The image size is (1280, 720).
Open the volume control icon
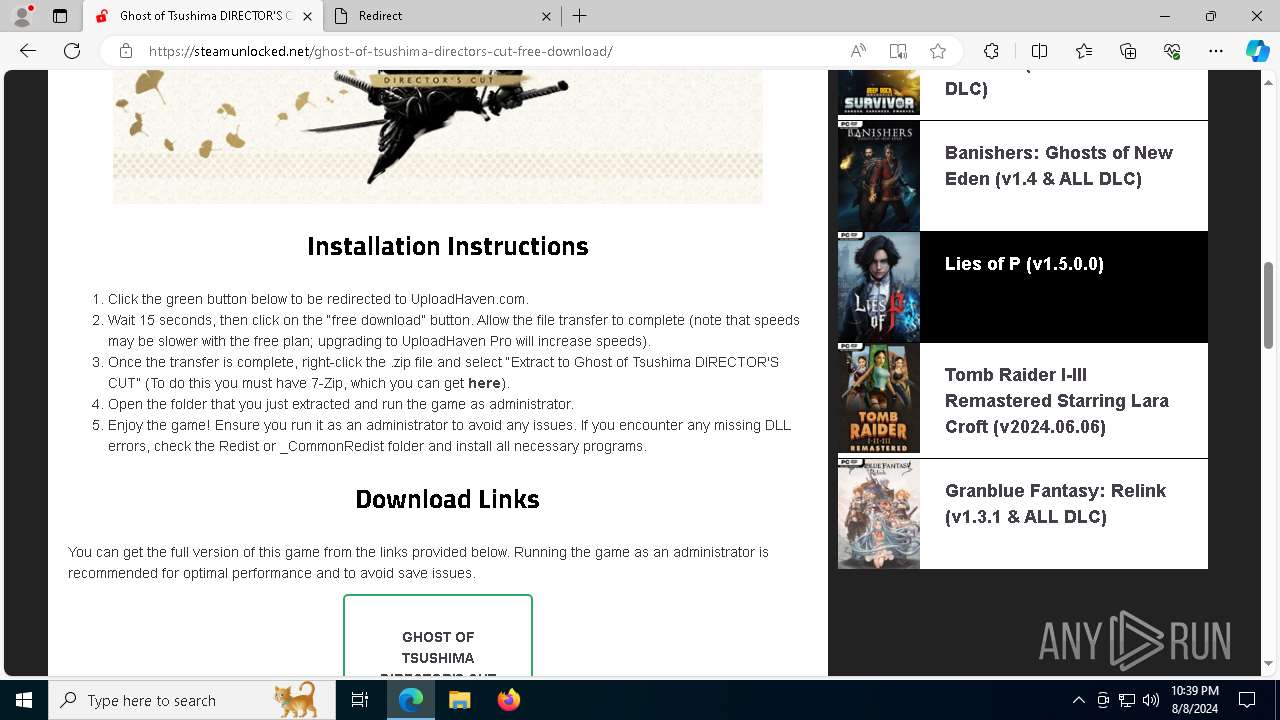(1151, 700)
